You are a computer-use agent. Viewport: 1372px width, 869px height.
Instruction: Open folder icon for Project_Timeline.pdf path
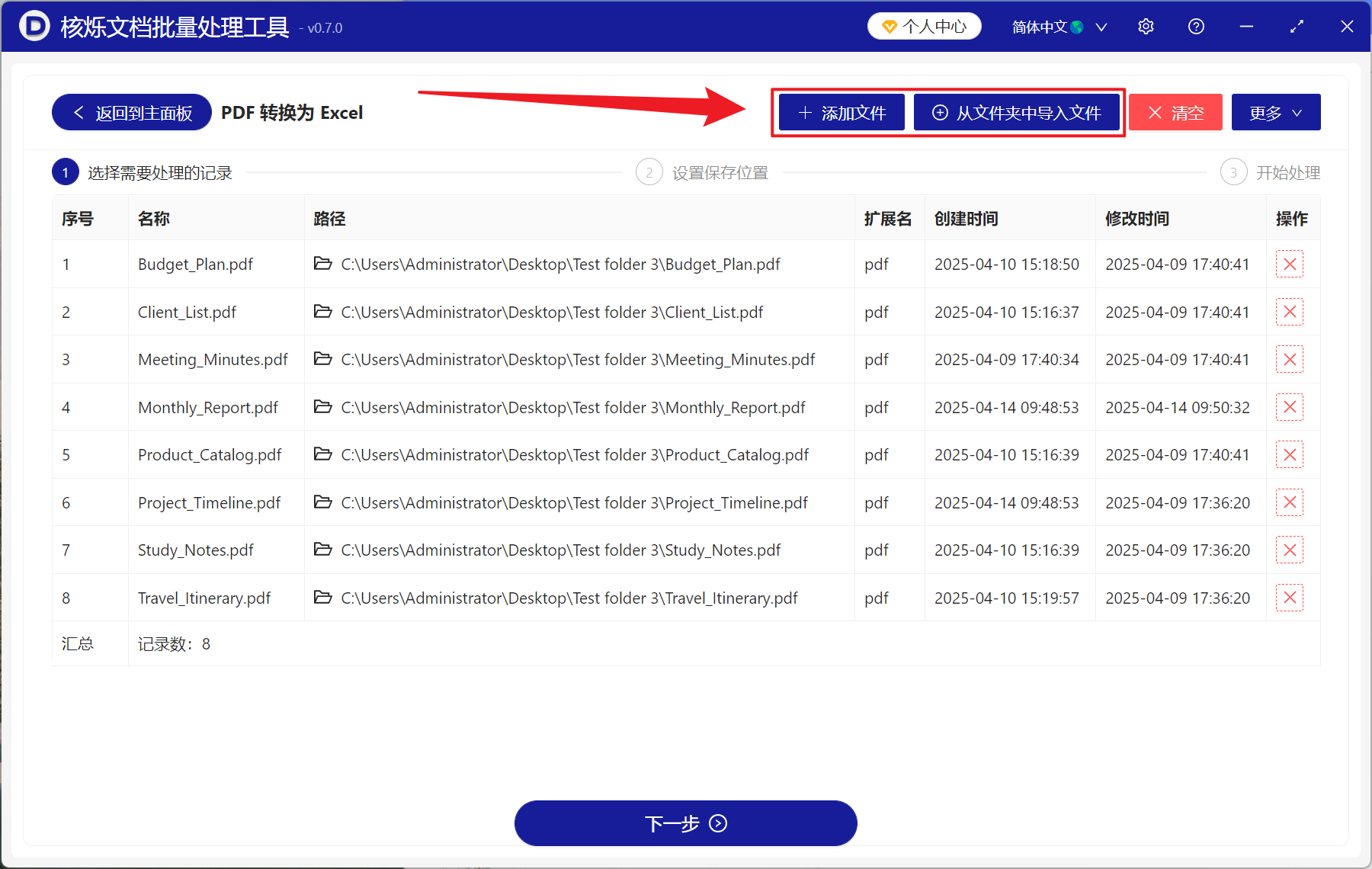323,502
